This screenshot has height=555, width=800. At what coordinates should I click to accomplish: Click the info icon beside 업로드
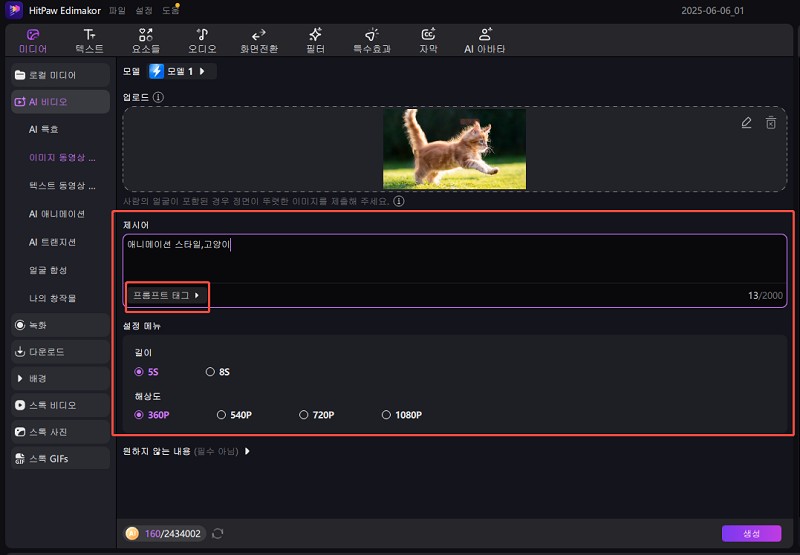coord(159,97)
